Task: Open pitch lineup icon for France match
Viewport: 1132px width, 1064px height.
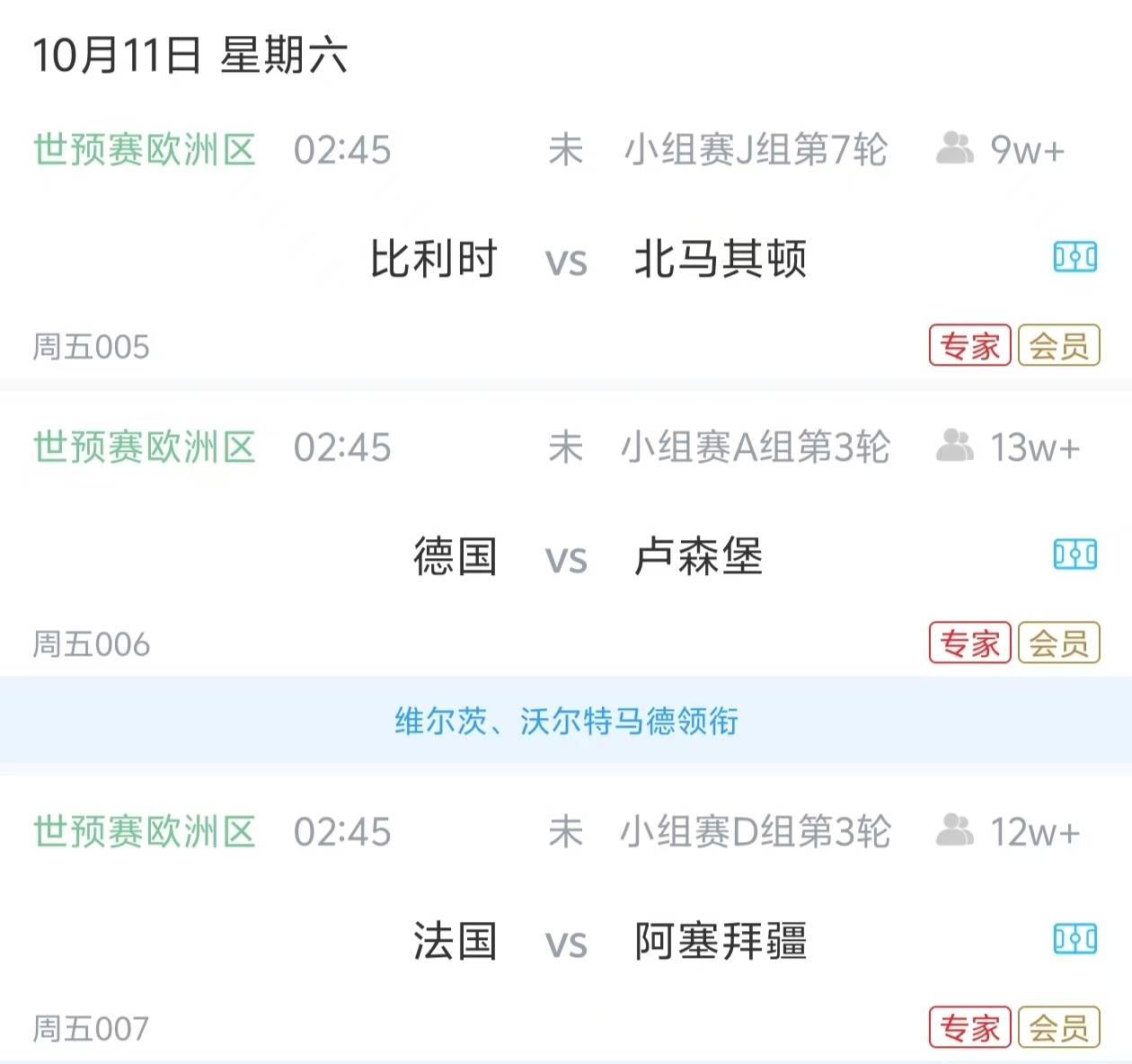Action: 1075,940
